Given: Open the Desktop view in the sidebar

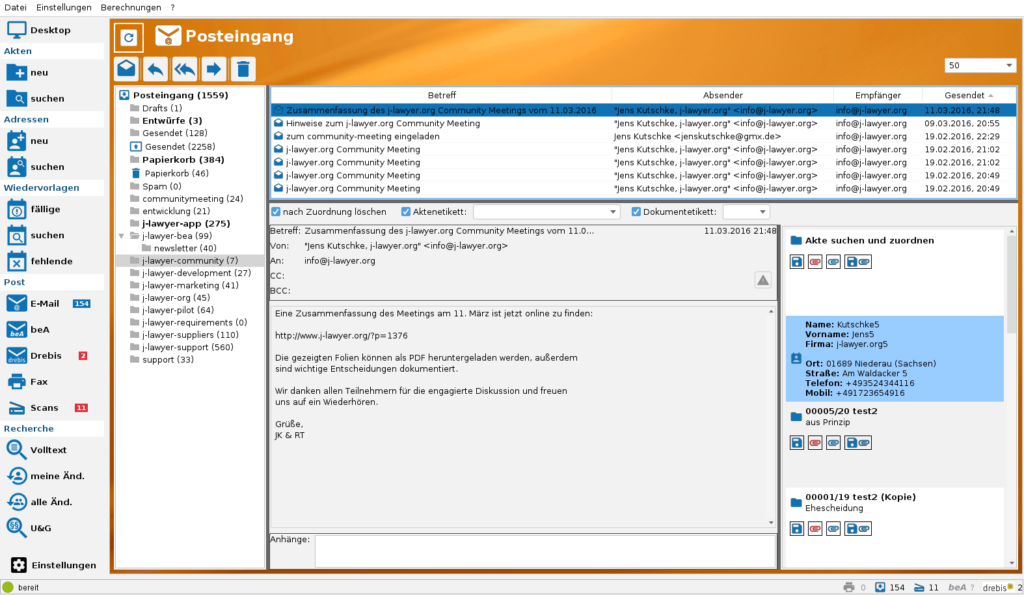Looking at the screenshot, I should pyautogui.click(x=39, y=30).
